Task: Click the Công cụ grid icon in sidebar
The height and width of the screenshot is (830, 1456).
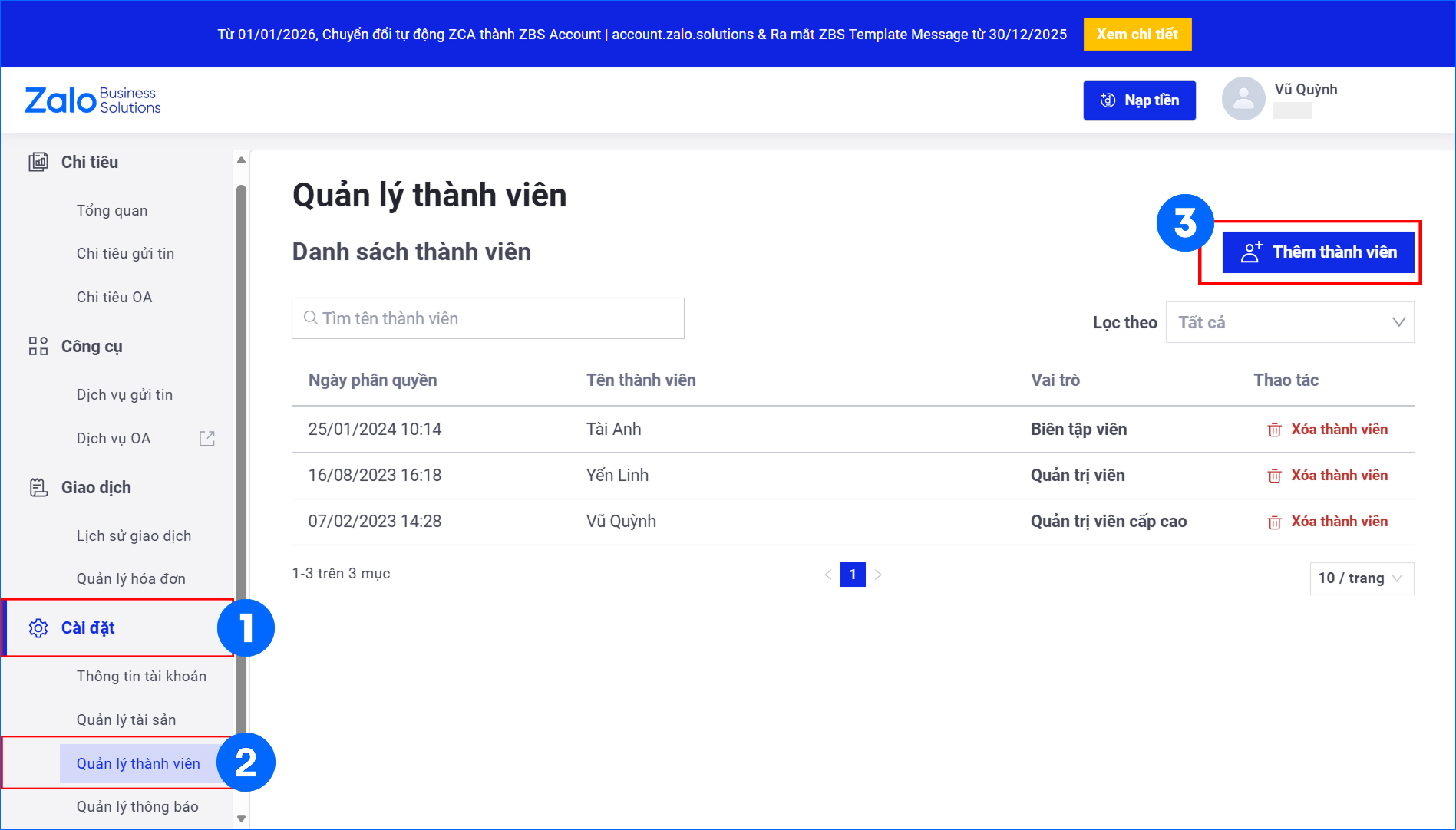Action: 38,346
